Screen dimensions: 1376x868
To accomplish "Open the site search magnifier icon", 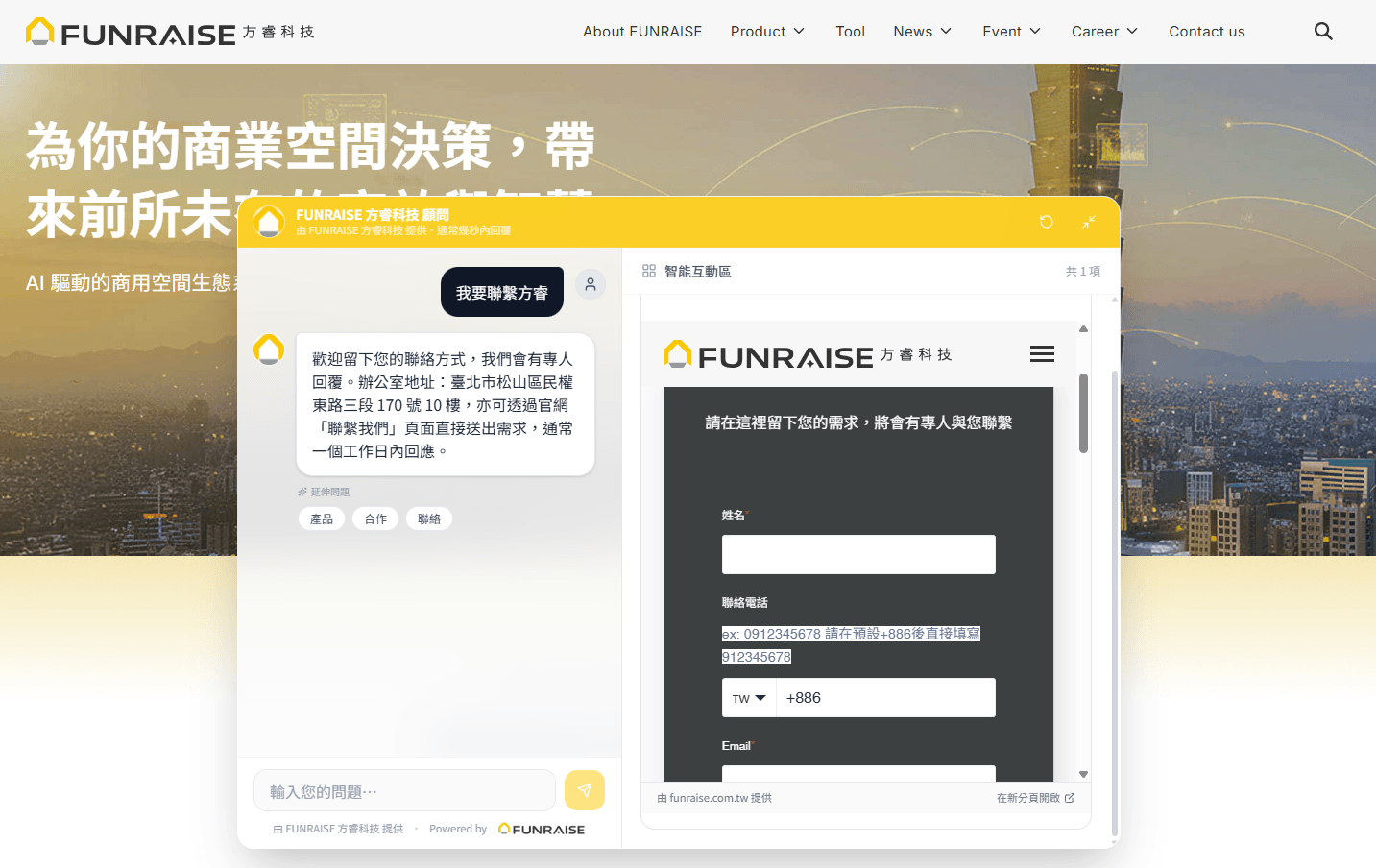I will click(x=1323, y=32).
